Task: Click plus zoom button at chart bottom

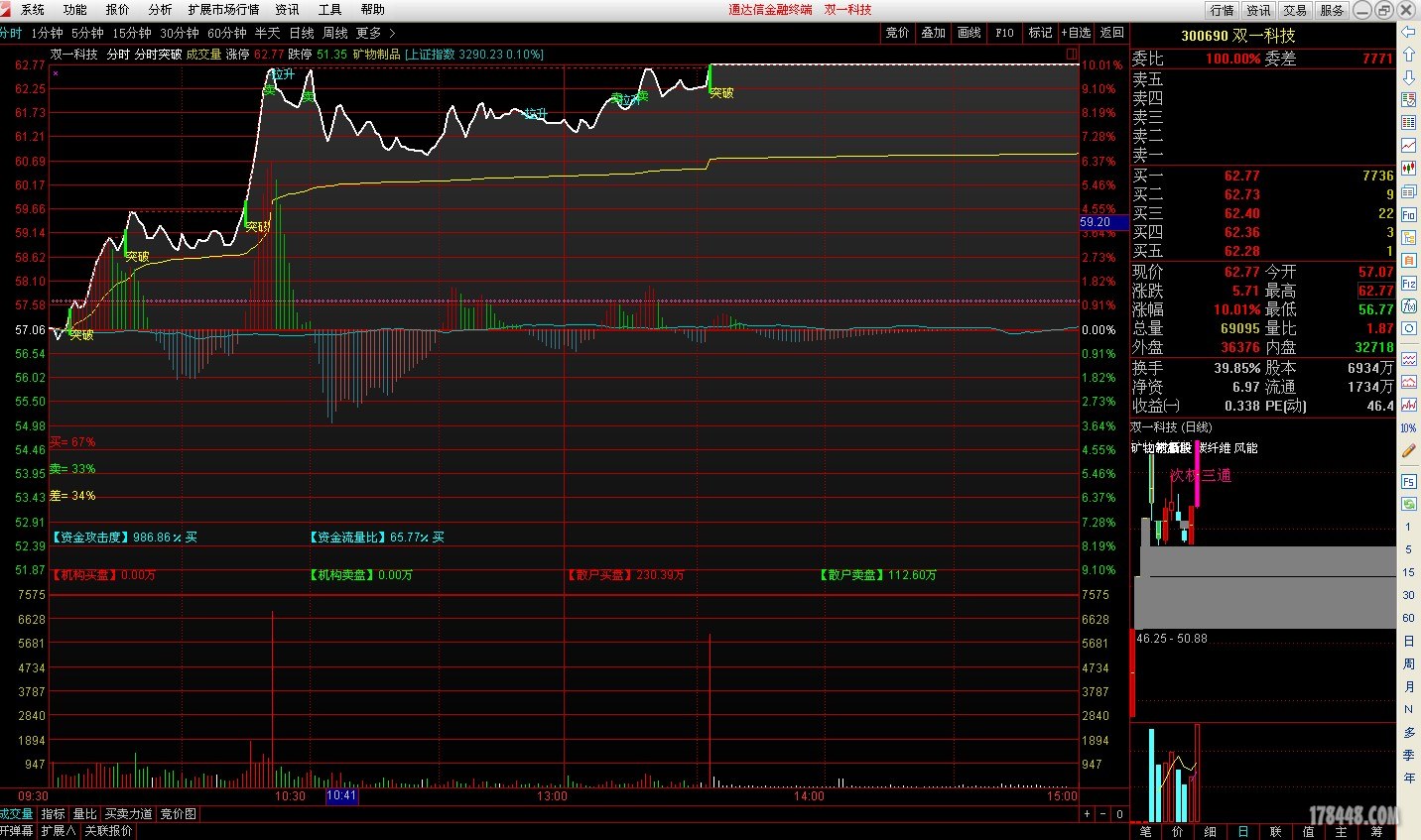Action: point(1087,814)
